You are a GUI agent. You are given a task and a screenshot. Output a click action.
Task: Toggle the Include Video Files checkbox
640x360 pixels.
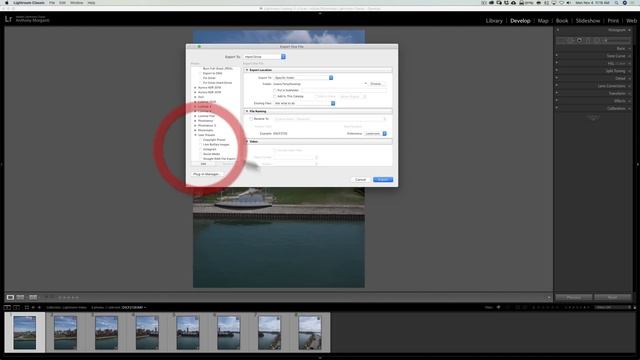coord(275,150)
